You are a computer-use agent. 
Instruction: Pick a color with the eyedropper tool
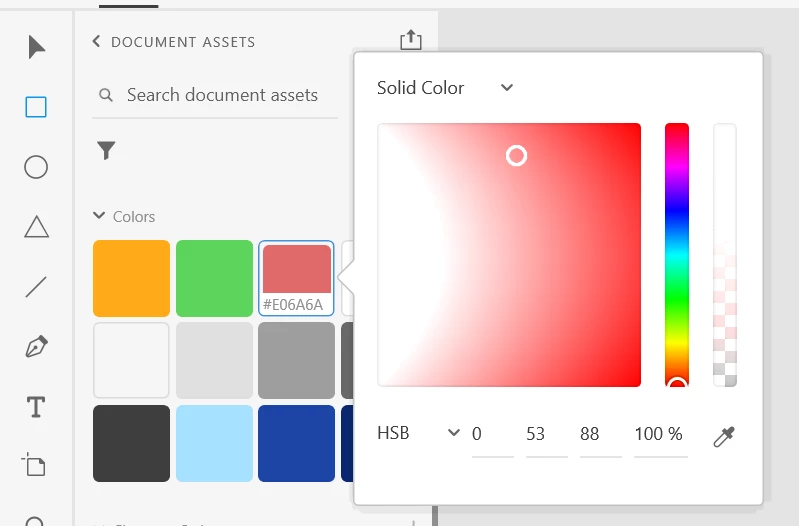[724, 436]
